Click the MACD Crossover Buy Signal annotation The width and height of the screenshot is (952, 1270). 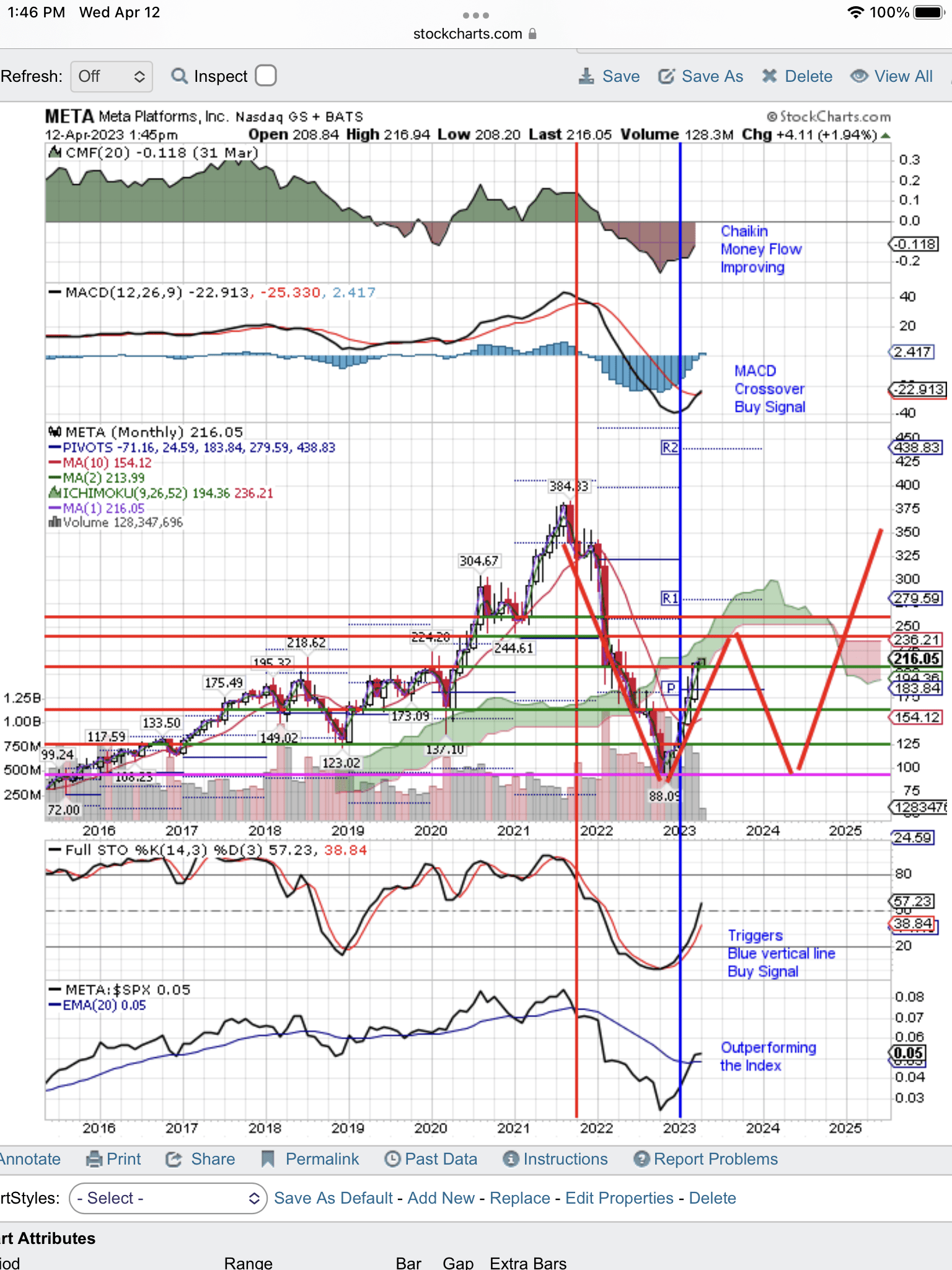pos(769,389)
